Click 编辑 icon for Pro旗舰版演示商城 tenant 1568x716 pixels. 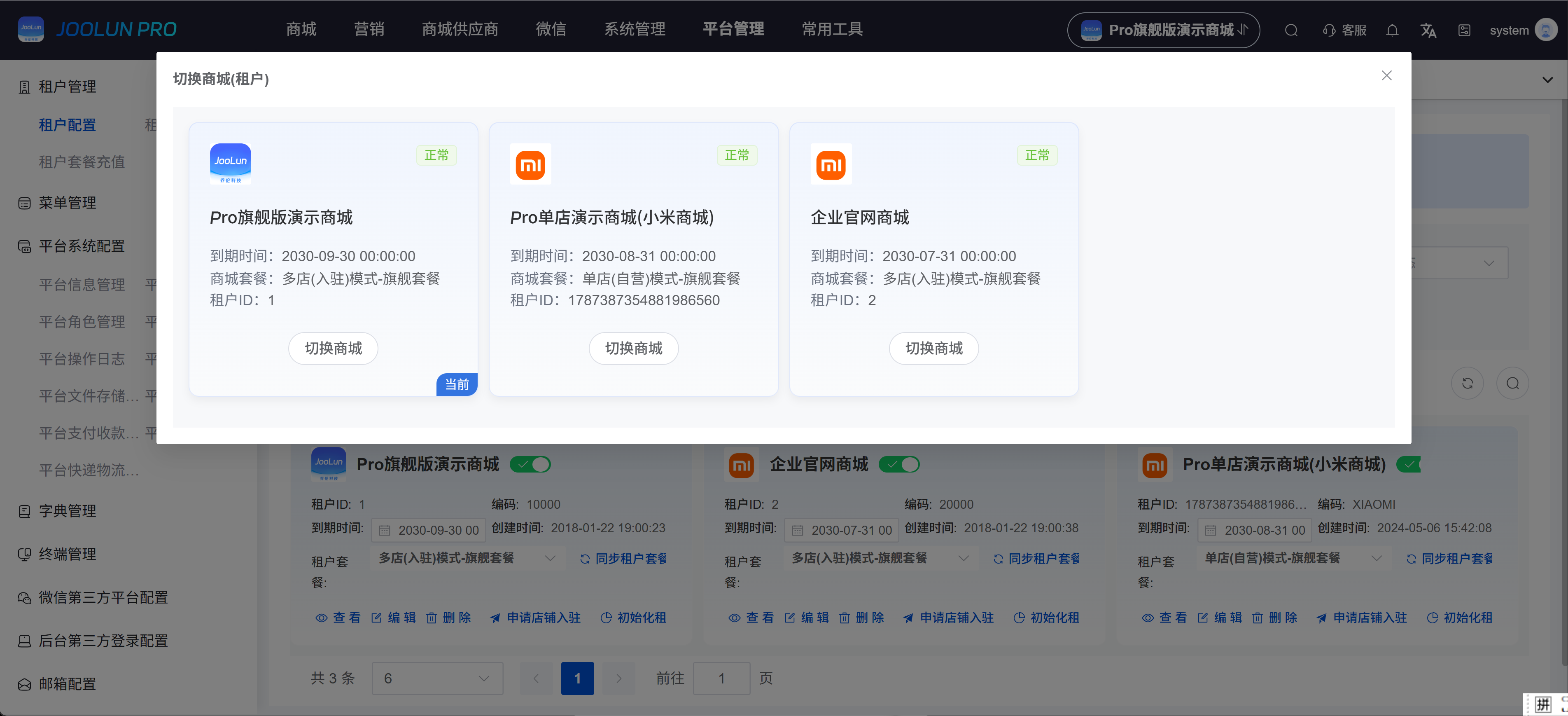(x=376, y=618)
